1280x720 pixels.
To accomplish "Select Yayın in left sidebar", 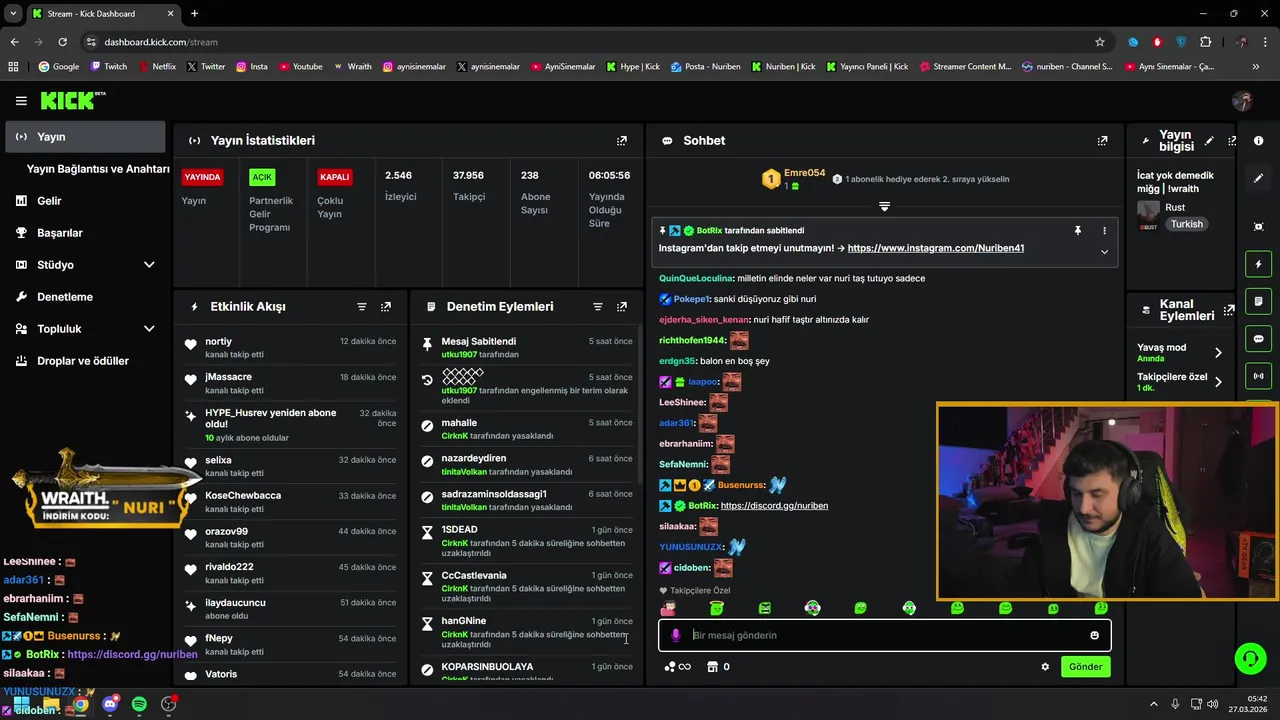I will click(85, 137).
